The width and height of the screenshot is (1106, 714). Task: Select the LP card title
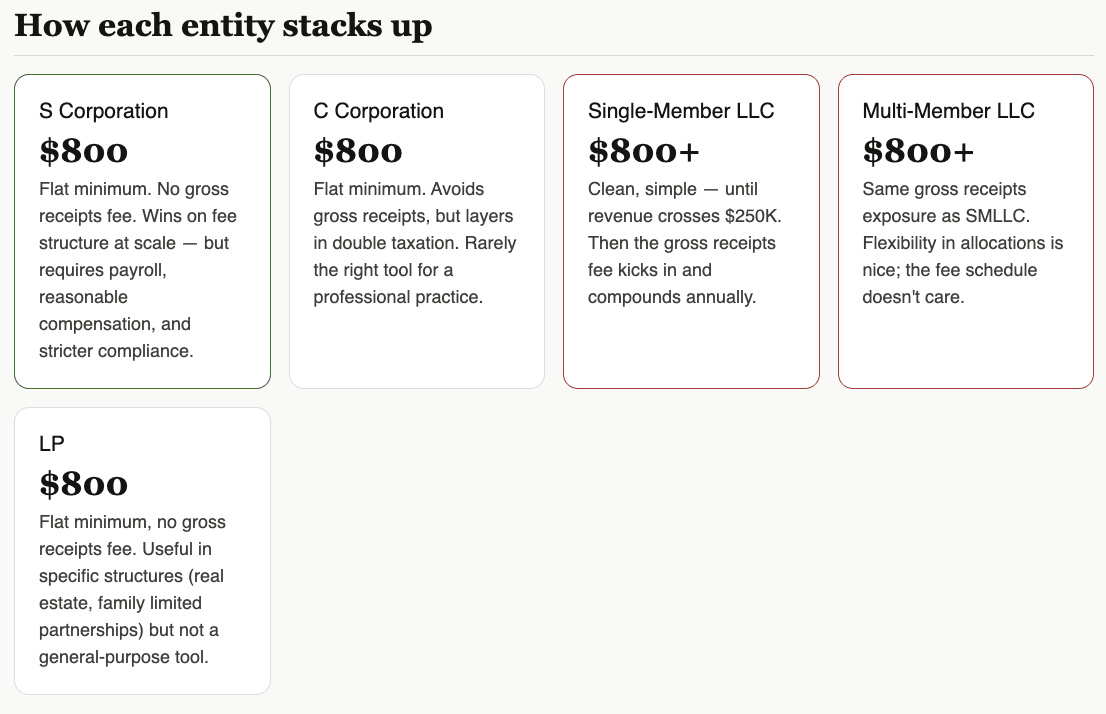pyautogui.click(x=52, y=444)
